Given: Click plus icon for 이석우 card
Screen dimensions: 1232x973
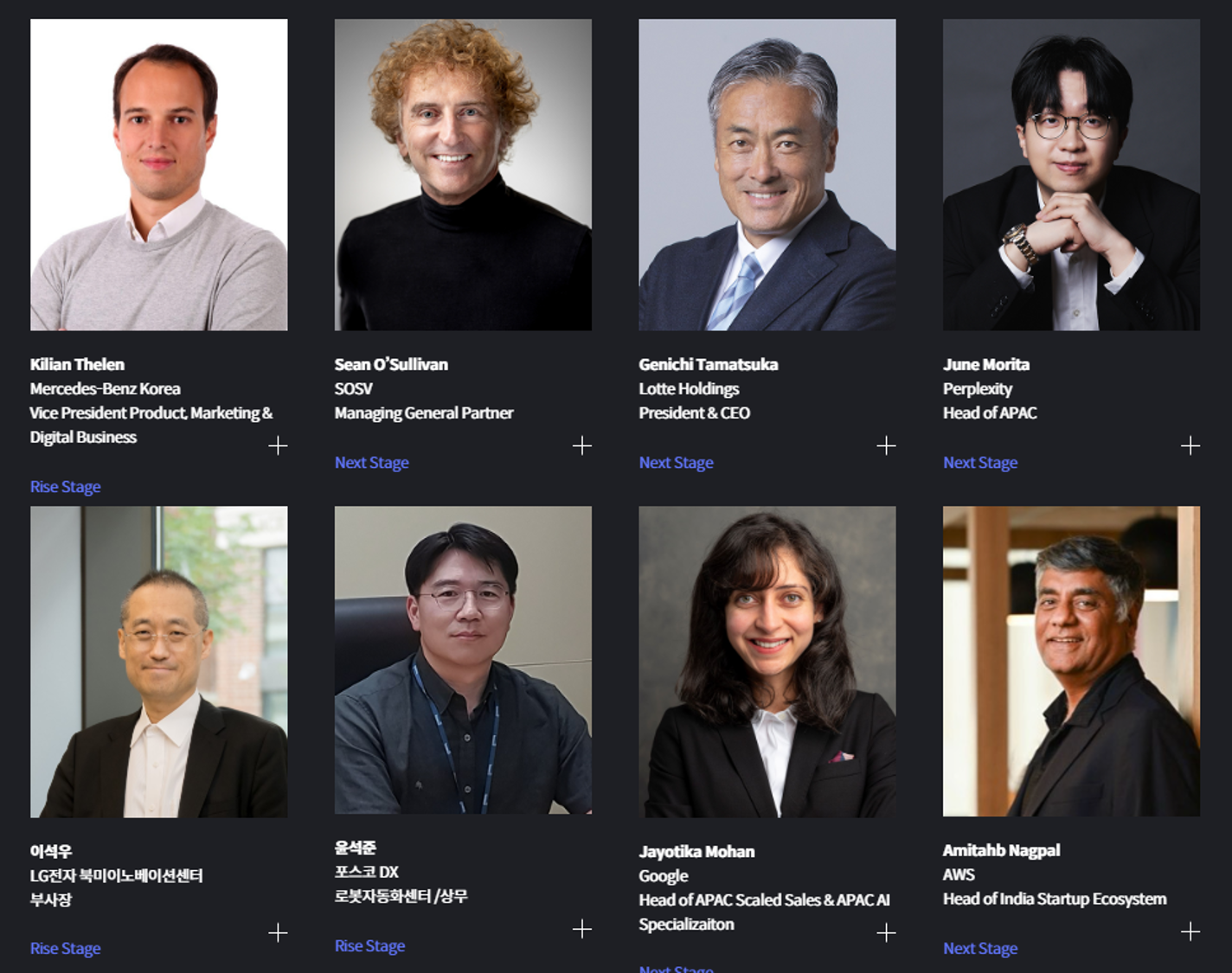Looking at the screenshot, I should pyautogui.click(x=278, y=932).
